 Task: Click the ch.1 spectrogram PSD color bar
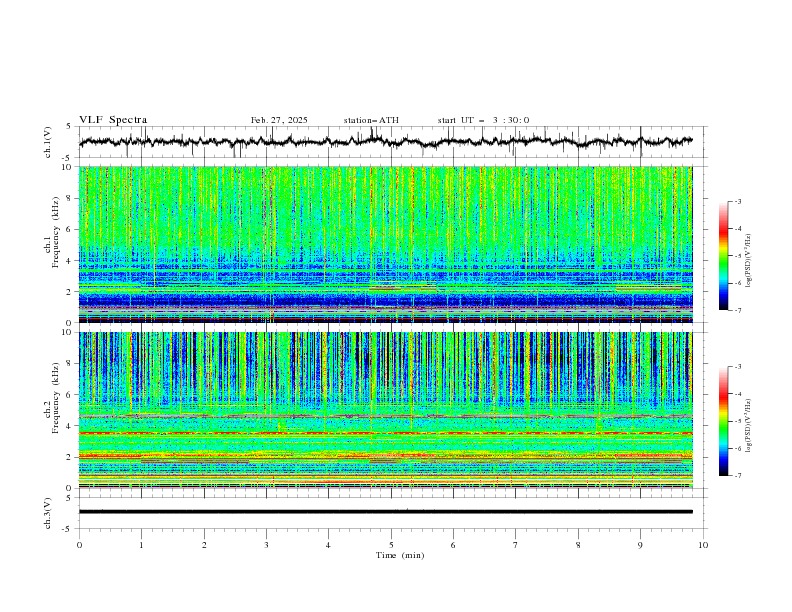tap(723, 256)
